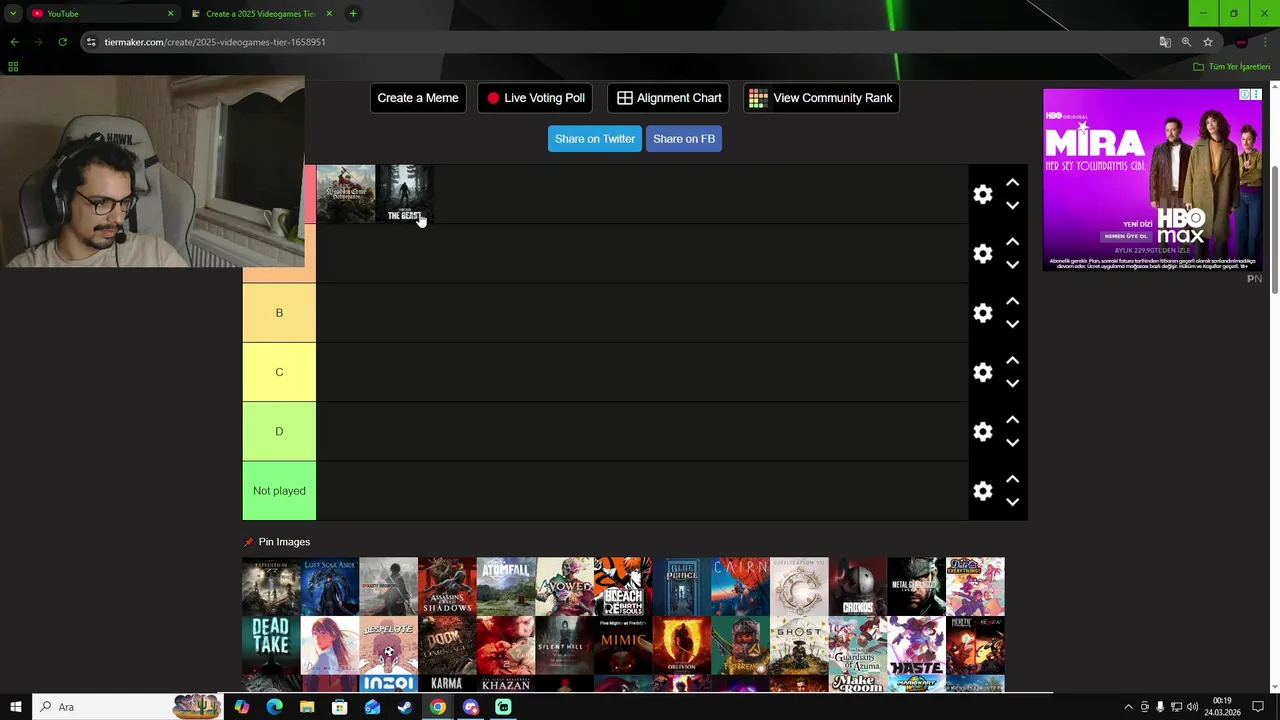This screenshot has height=720, width=1280.
Task: Select The Beast game thumbnail in top tier
Action: [x=405, y=194]
